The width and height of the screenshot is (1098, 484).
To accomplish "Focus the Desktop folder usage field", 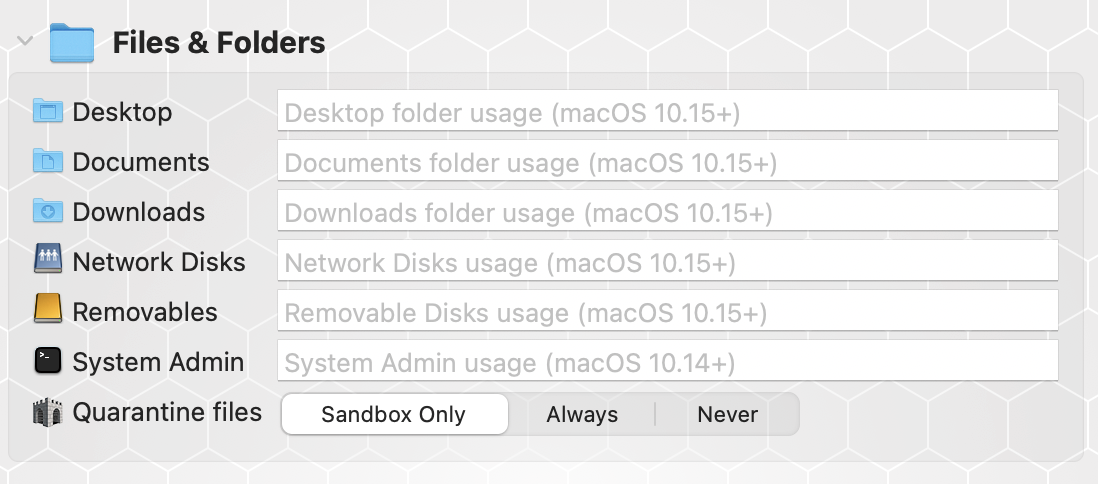I will tap(667, 110).
